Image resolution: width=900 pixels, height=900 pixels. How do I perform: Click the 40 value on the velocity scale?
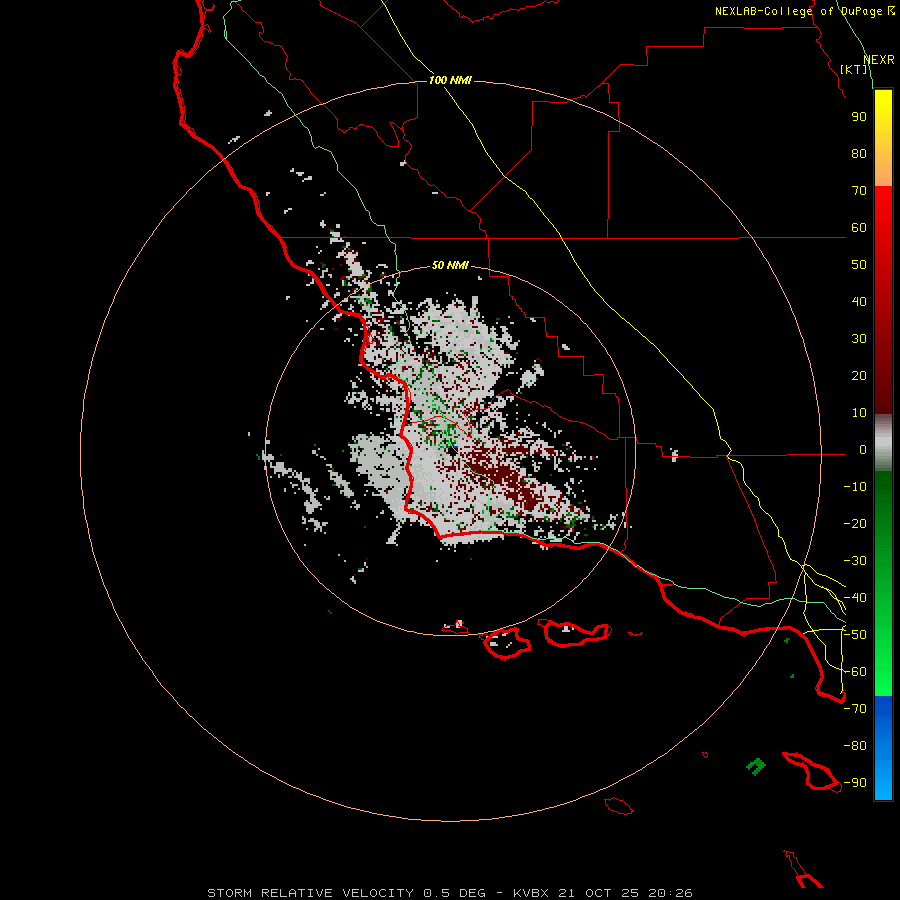pos(859,301)
